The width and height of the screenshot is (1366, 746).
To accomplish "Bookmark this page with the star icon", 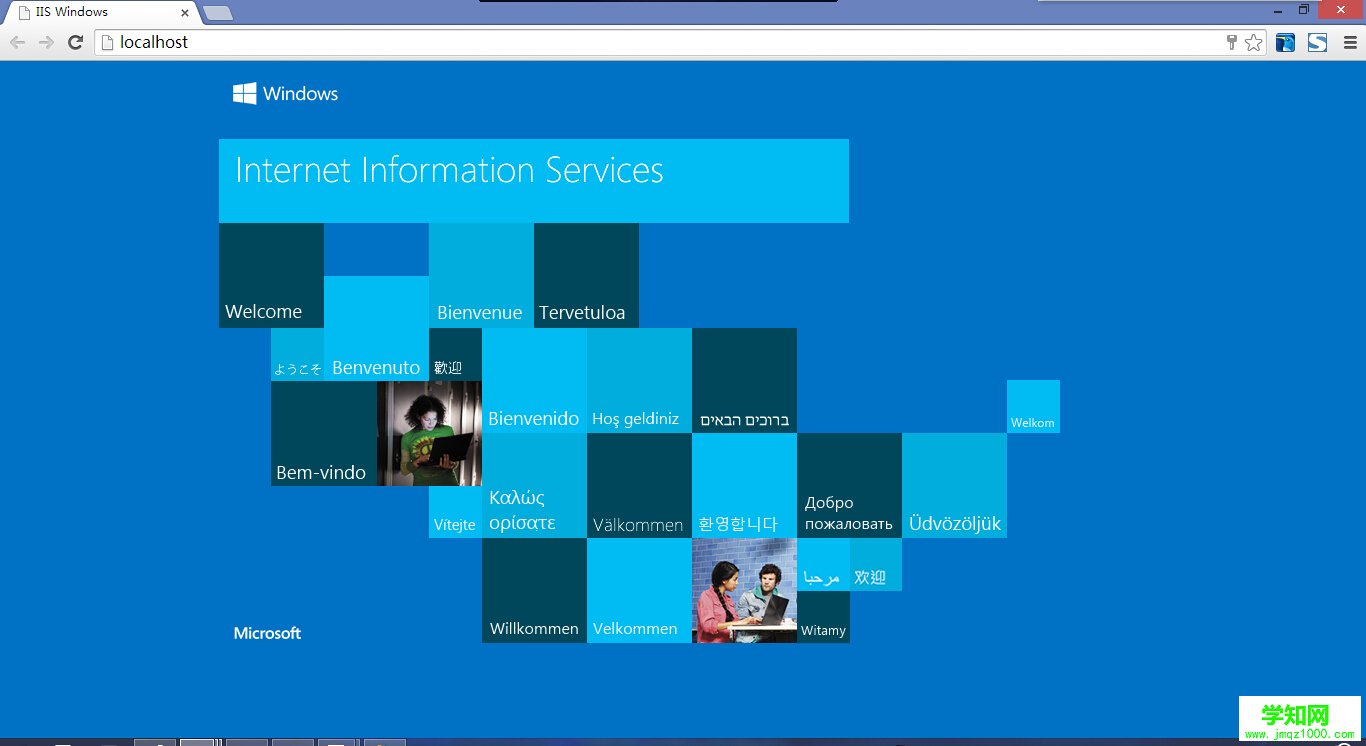I will tap(1253, 42).
